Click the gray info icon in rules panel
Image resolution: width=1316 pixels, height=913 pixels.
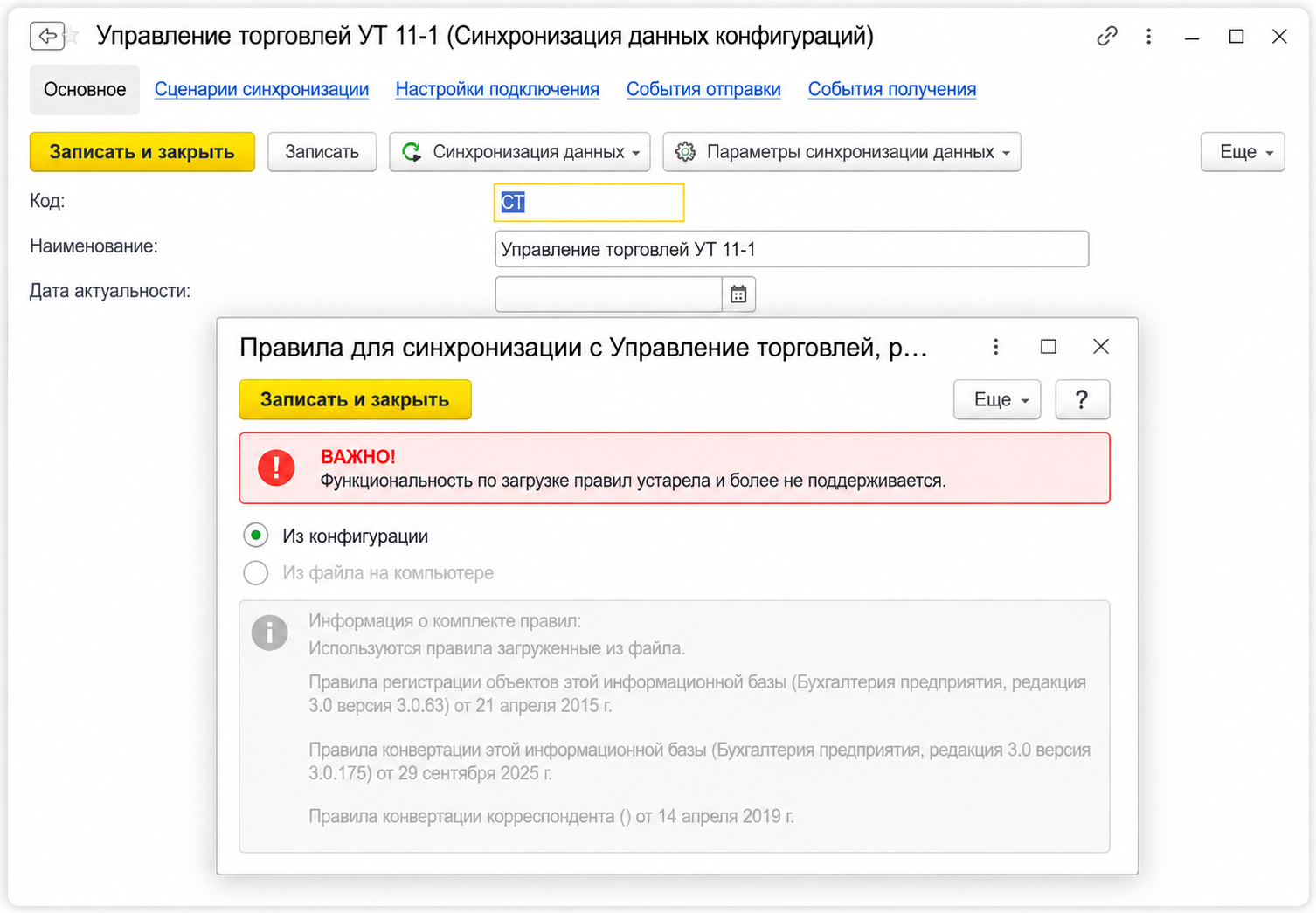(x=269, y=633)
